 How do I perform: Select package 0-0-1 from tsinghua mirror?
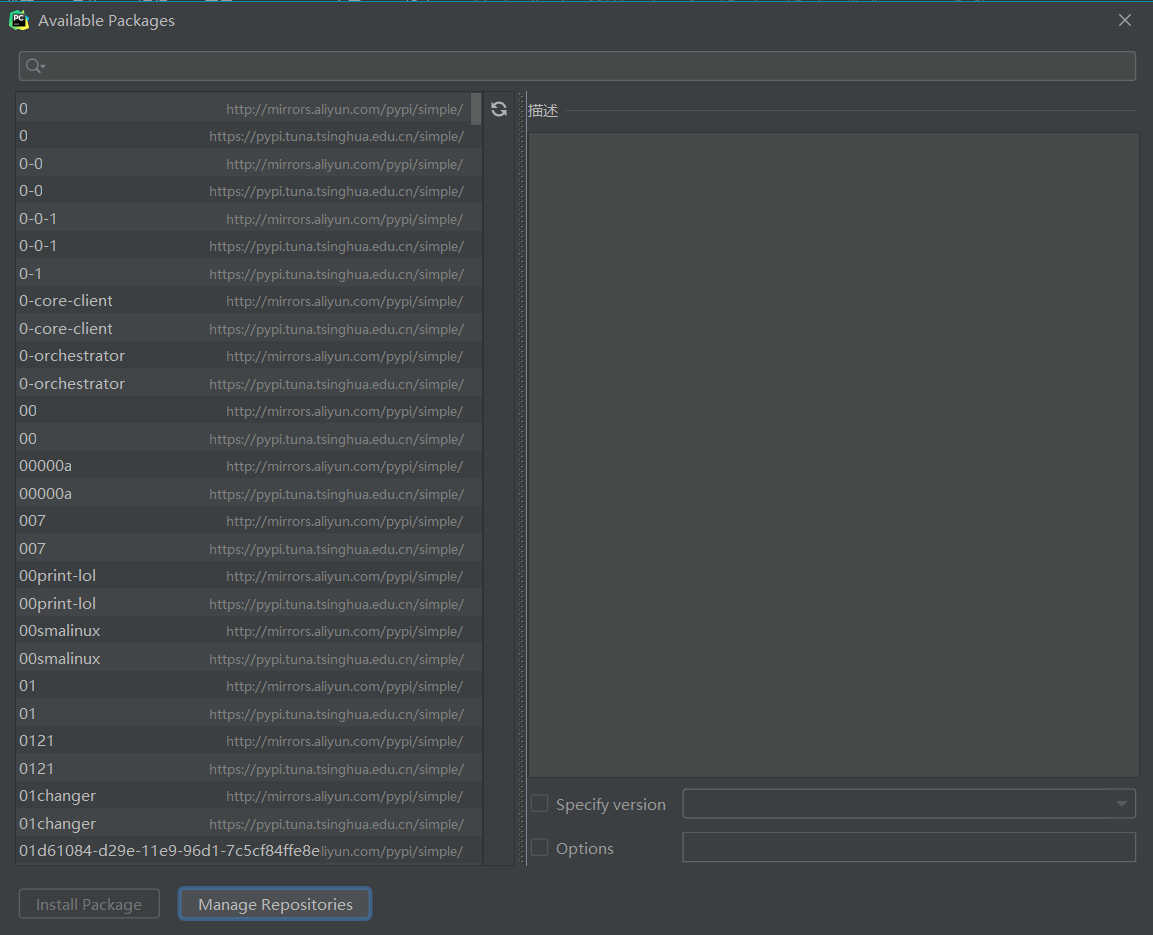coord(249,246)
